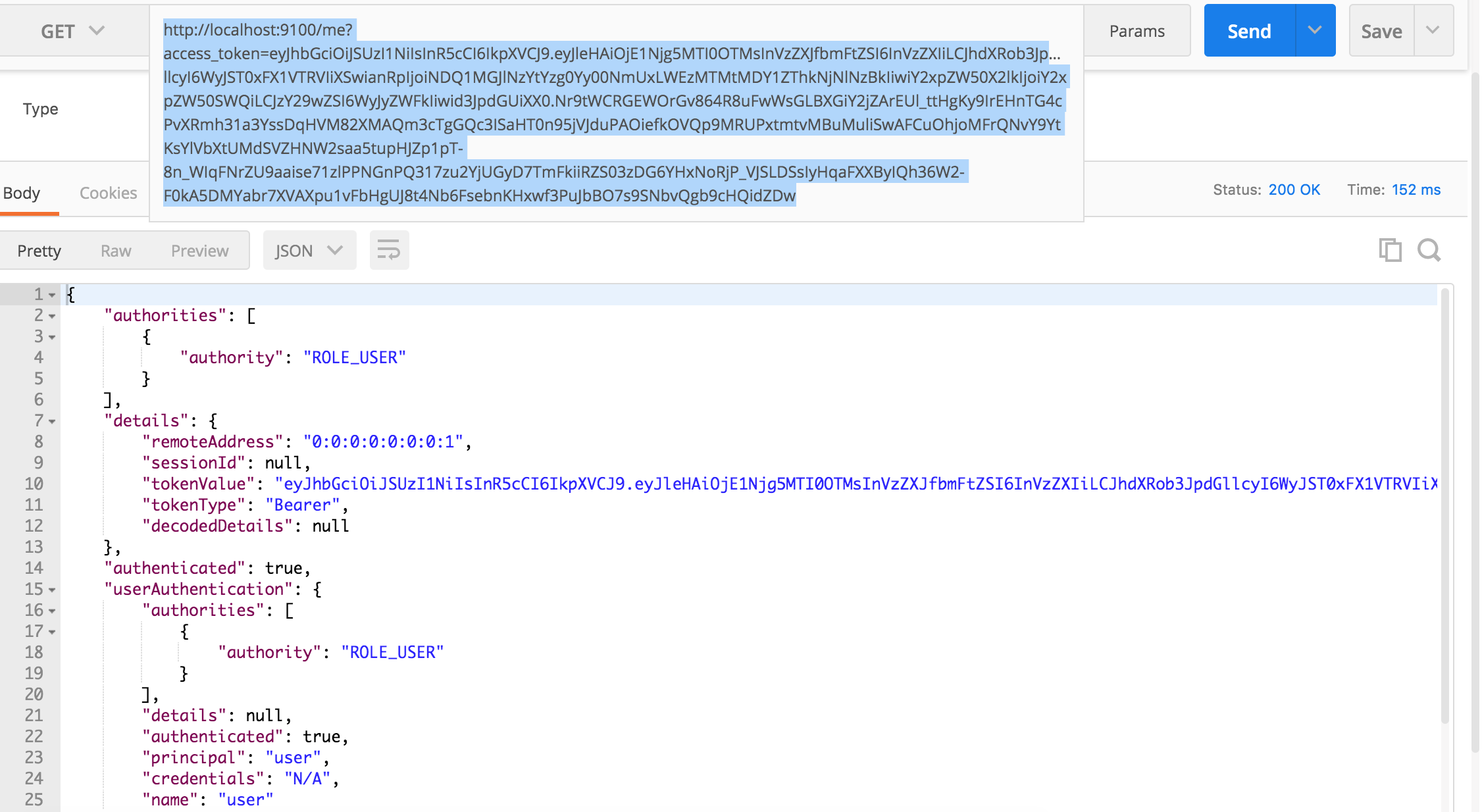Viewport: 1482px width, 812px height.
Task: Switch to Raw response view
Action: (x=116, y=251)
